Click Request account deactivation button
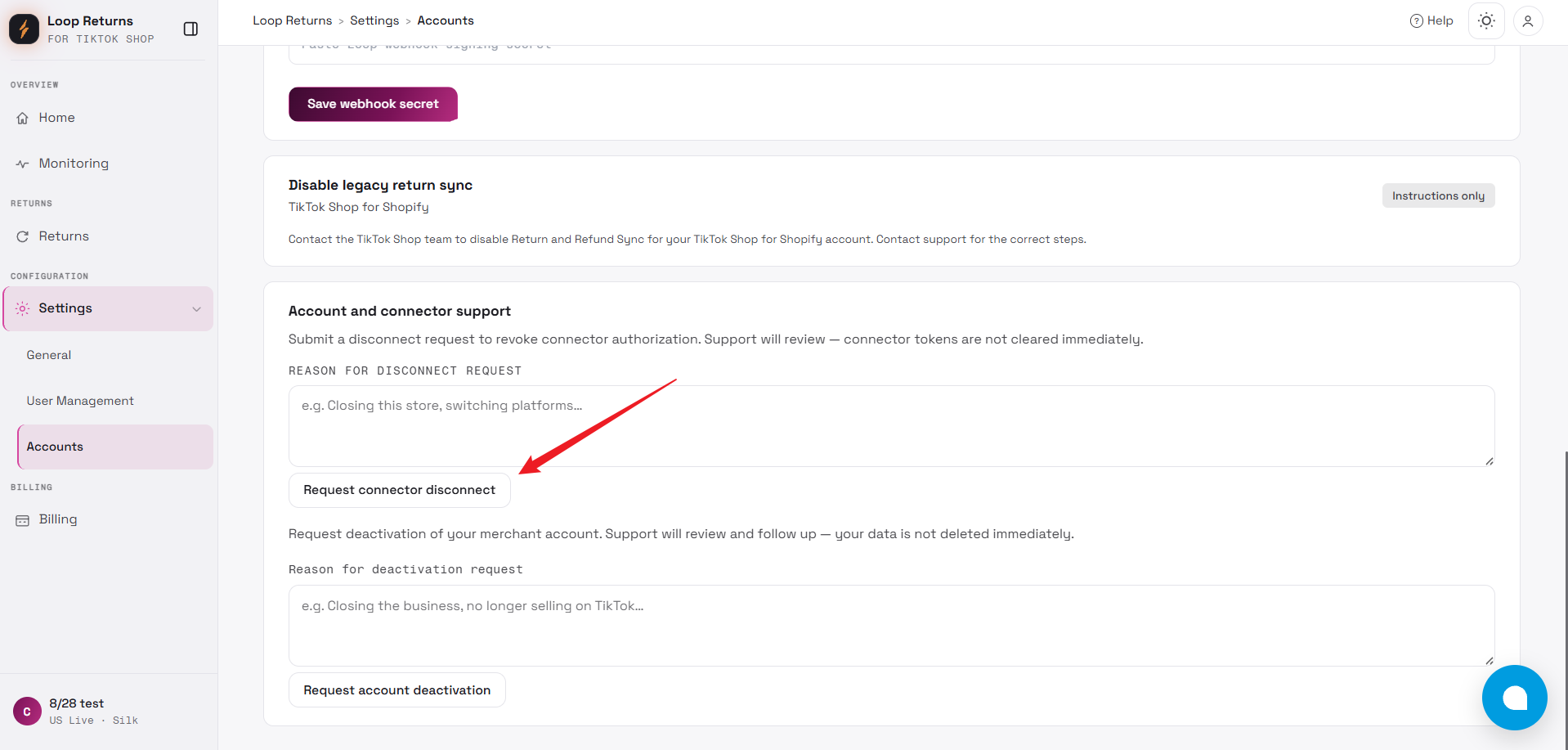This screenshot has width=1568, height=750. coord(396,690)
